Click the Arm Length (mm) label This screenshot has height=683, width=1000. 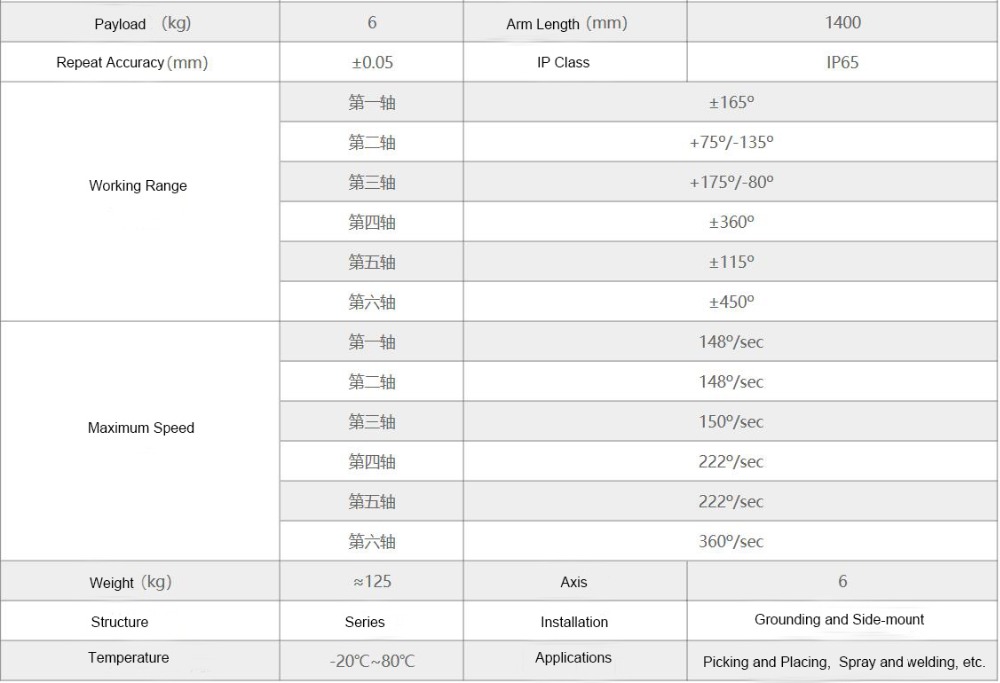[566, 24]
